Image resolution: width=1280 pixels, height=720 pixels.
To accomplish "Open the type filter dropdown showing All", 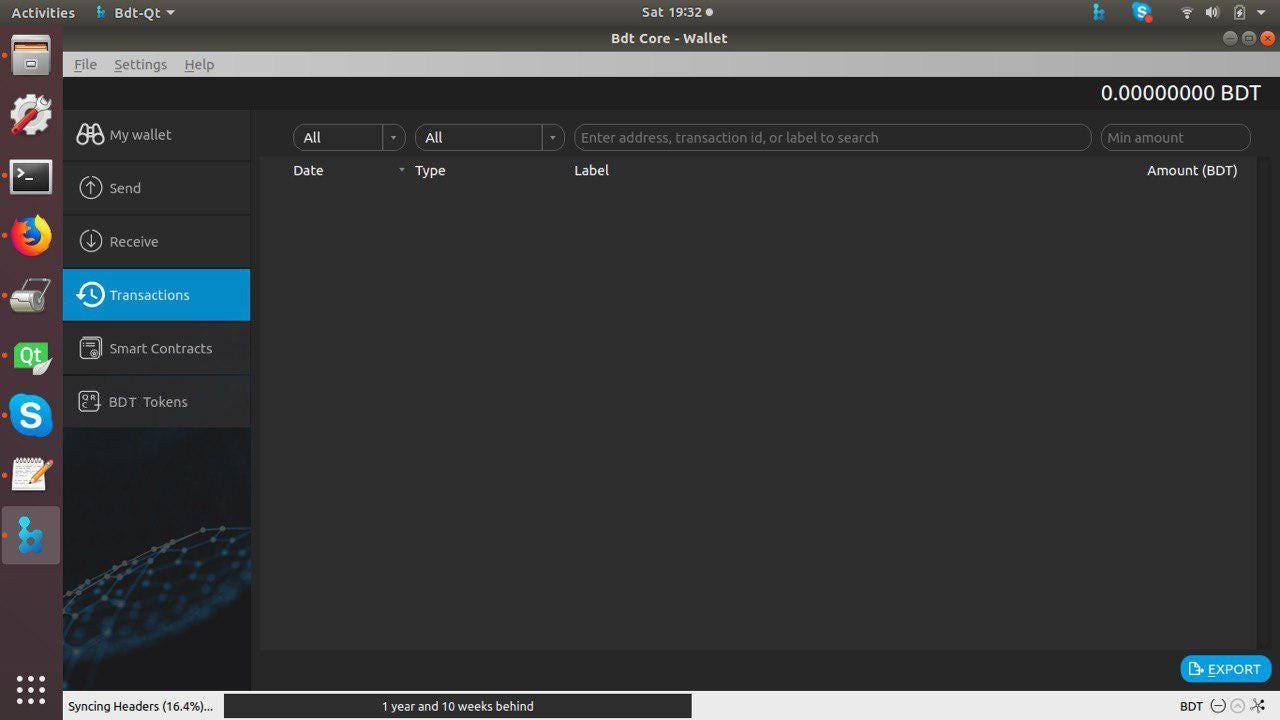I will click(x=489, y=137).
